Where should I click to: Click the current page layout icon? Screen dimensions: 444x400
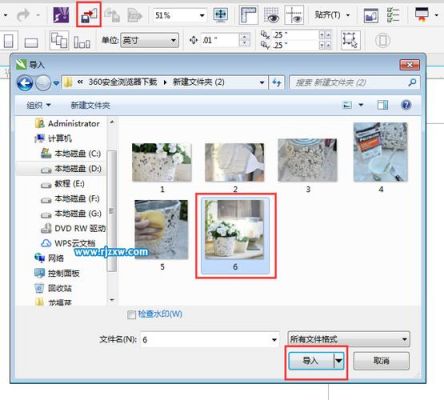(82, 41)
